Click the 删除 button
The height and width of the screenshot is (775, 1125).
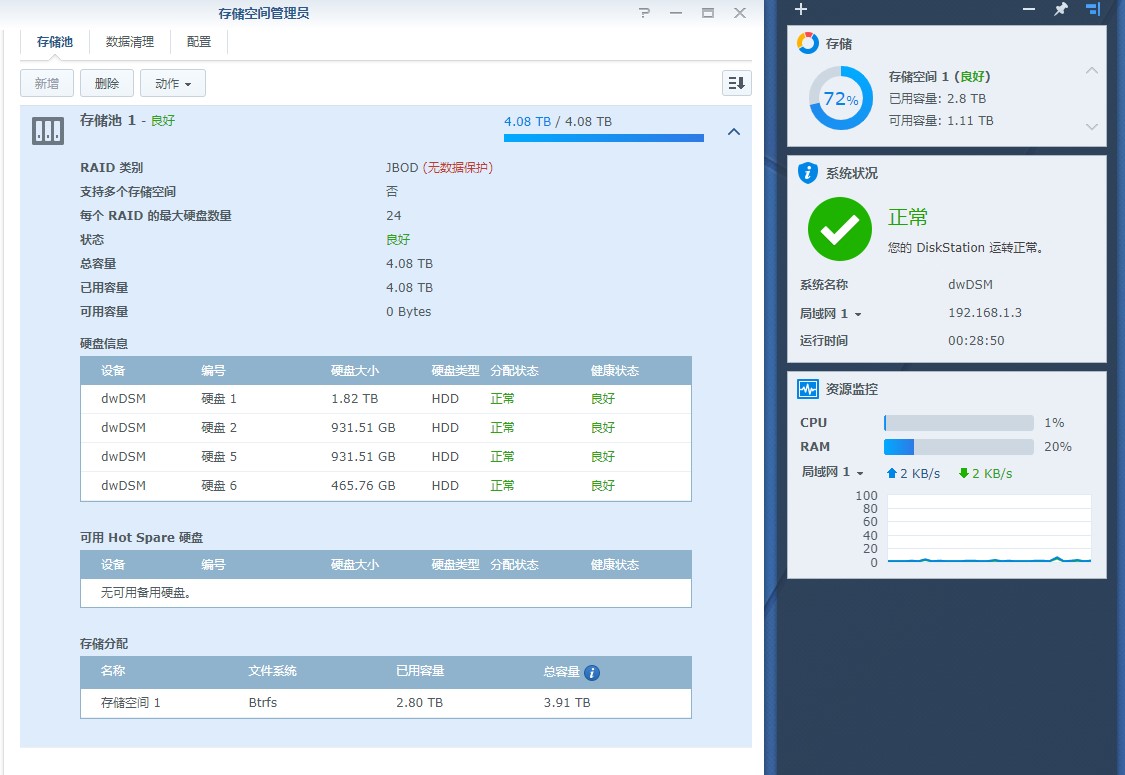pos(106,84)
